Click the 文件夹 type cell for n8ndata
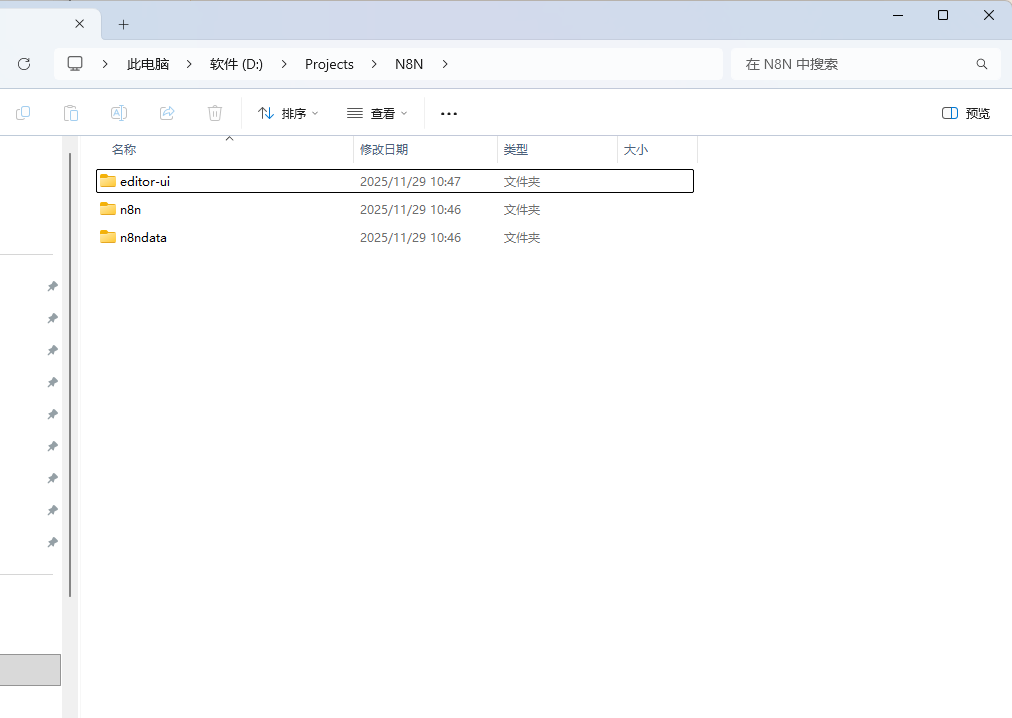Image resolution: width=1012 pixels, height=718 pixels. click(521, 238)
